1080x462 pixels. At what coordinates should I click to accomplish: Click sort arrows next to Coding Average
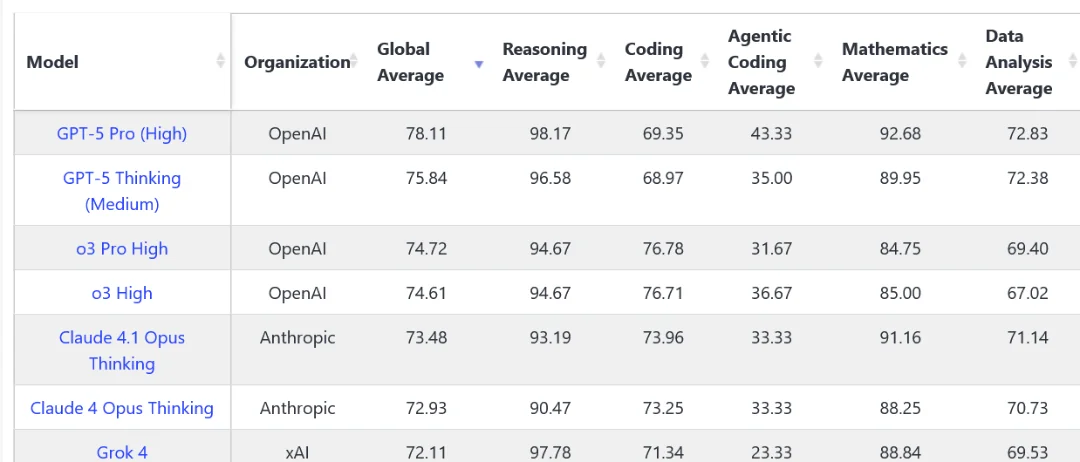pos(706,62)
